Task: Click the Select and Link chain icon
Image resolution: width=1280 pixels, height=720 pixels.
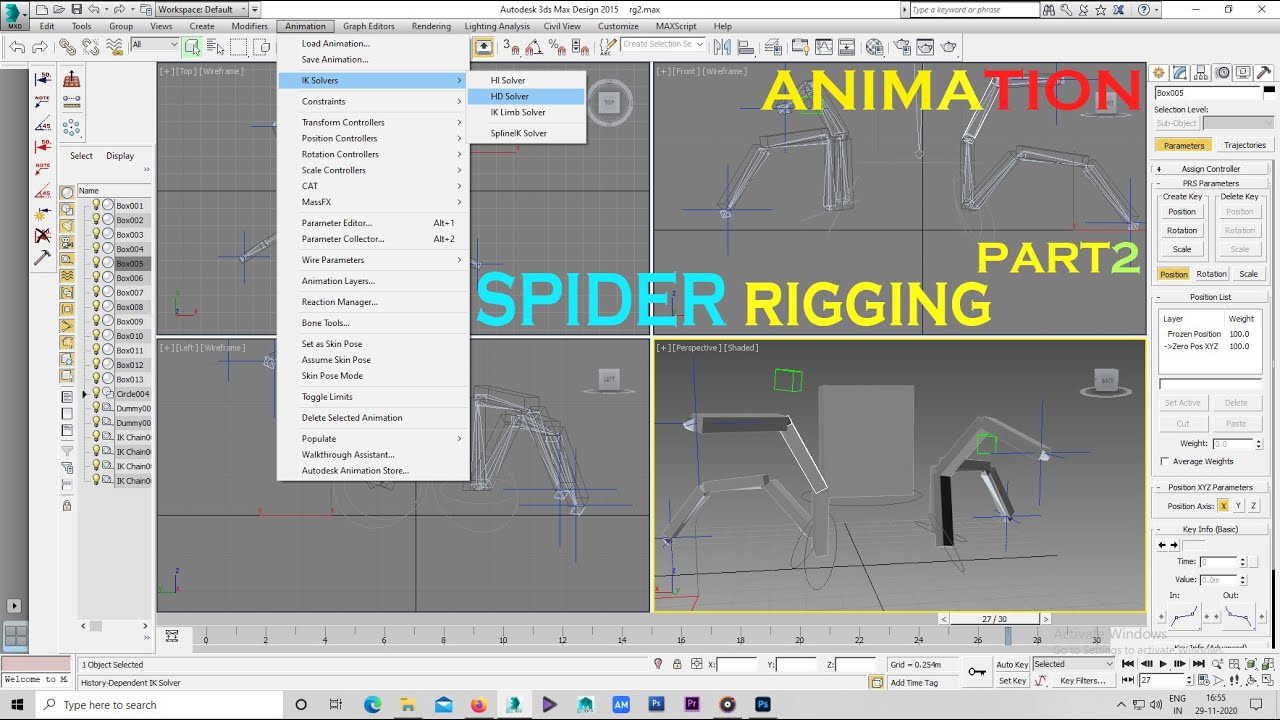Action: pos(66,46)
